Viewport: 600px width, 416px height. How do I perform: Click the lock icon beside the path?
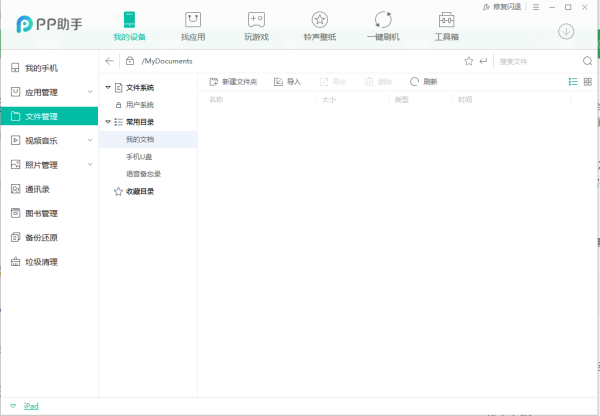coord(130,61)
